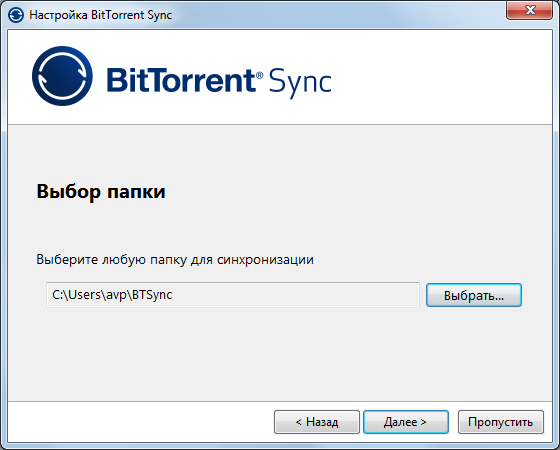Close the setup window with X
560x450 pixels.
529,10
